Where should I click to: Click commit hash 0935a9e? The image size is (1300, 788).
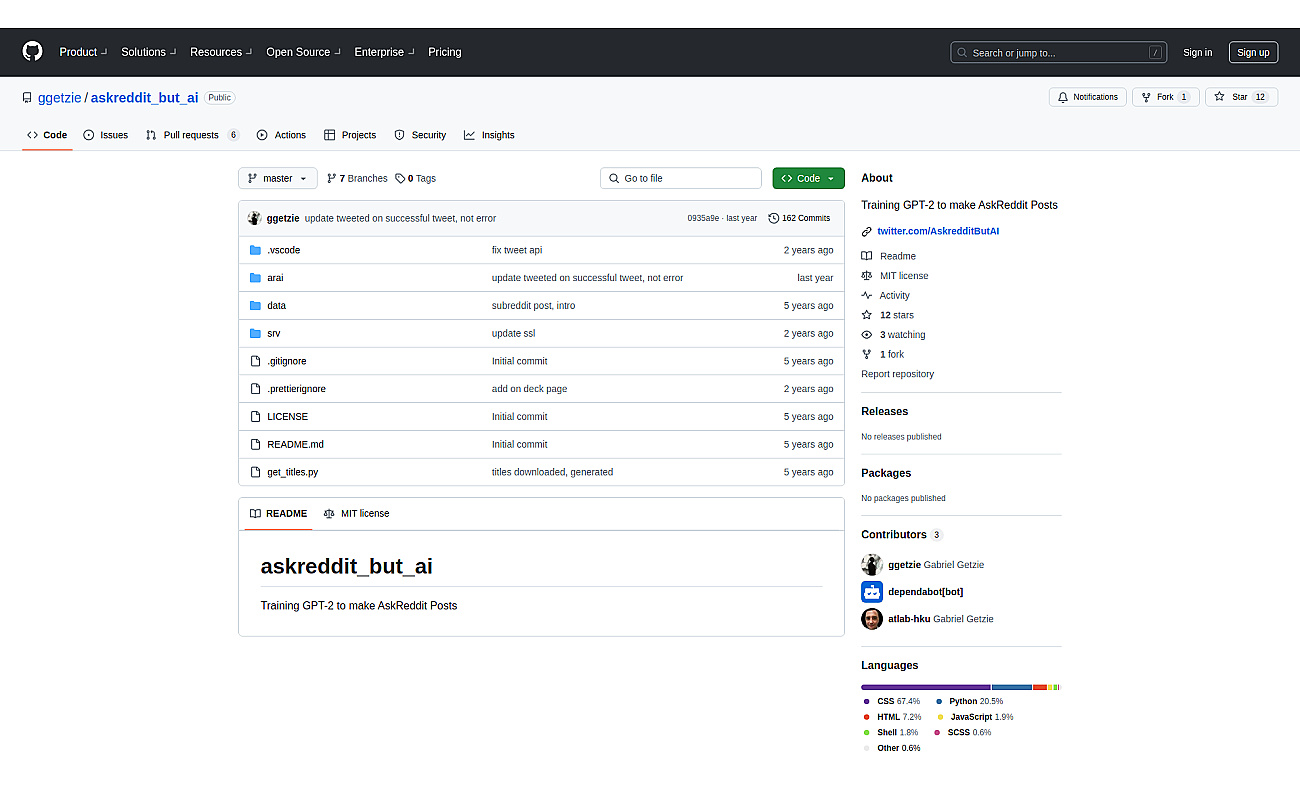[702, 218]
